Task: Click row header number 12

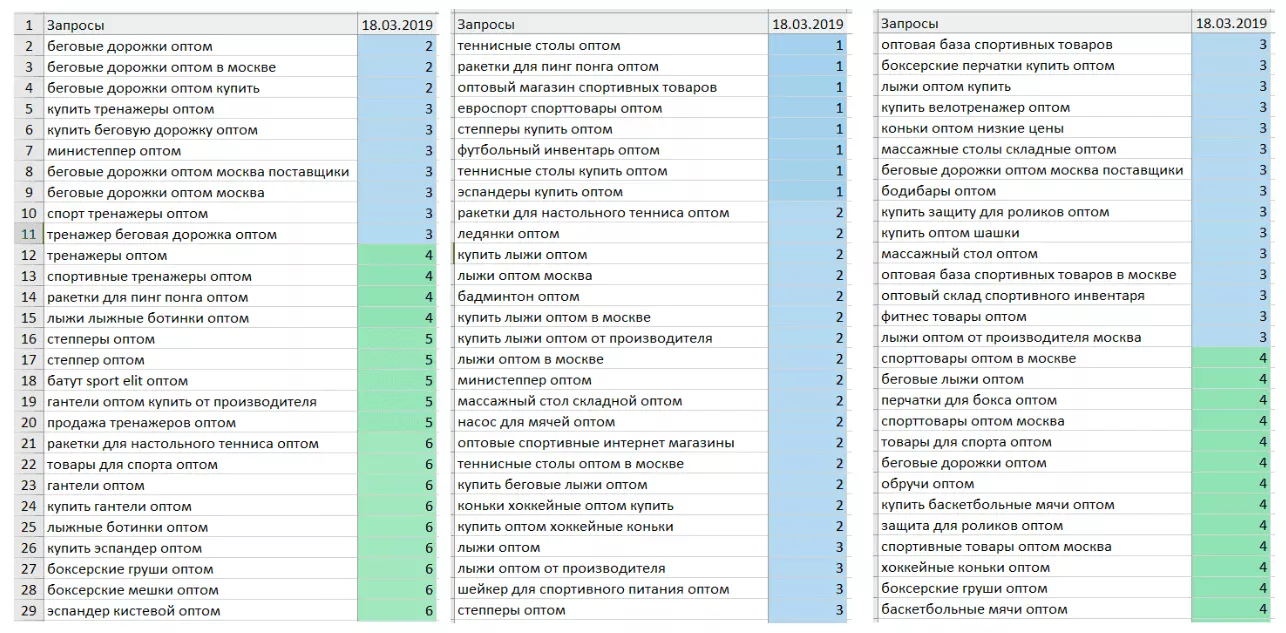Action: click(x=28, y=255)
